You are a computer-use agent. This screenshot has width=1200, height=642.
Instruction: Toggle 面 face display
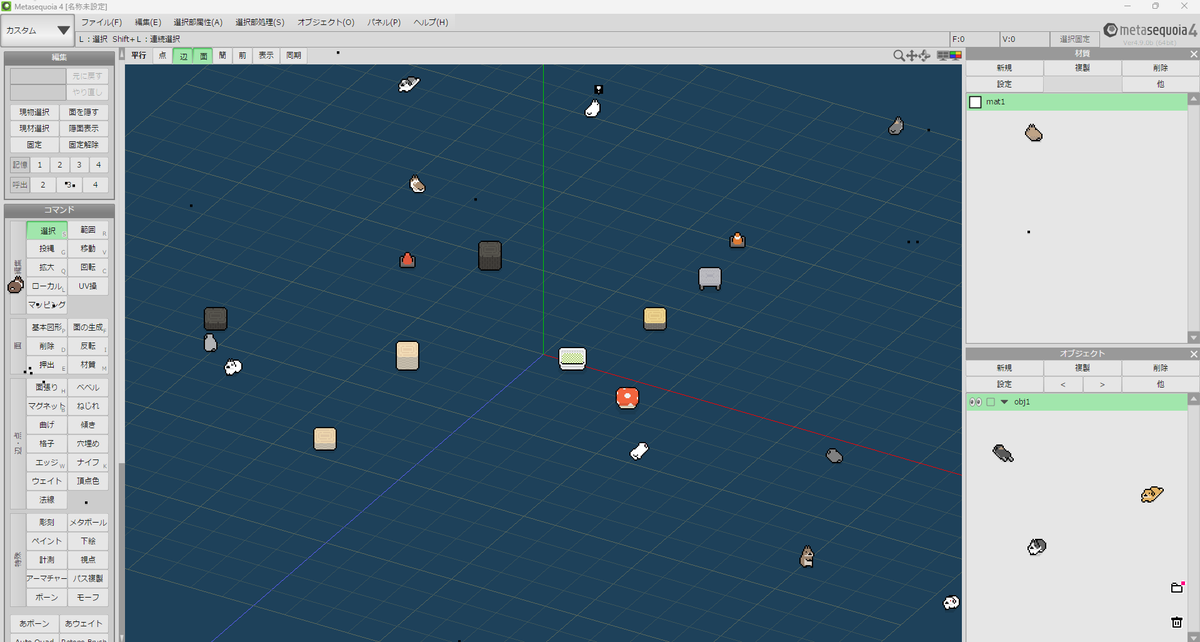point(203,56)
